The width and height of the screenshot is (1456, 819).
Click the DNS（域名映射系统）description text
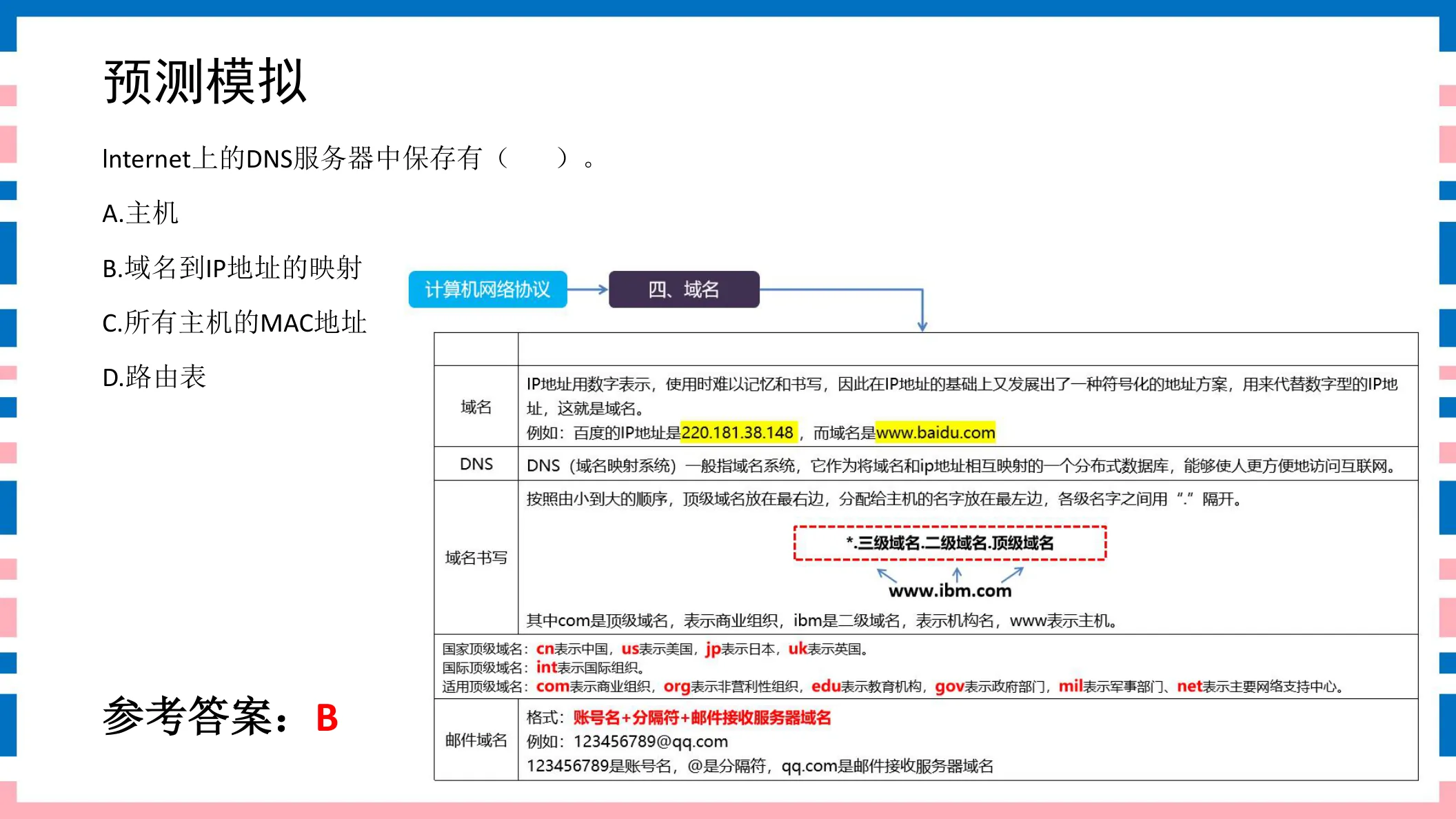pos(964,465)
